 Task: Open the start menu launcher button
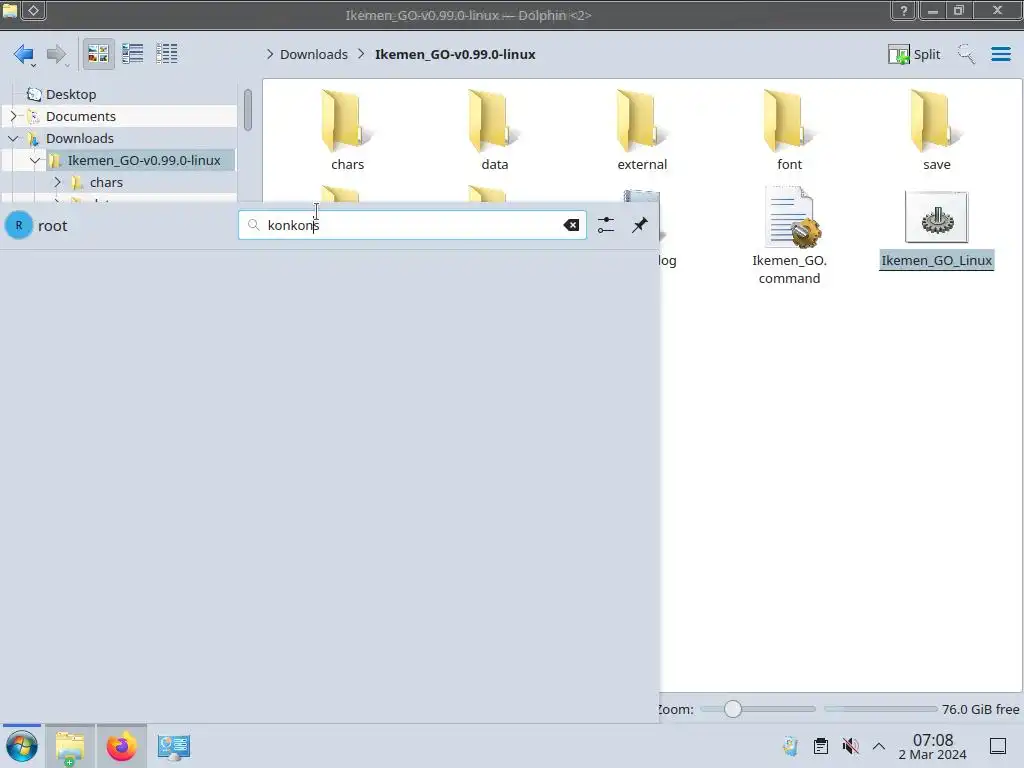click(x=22, y=746)
